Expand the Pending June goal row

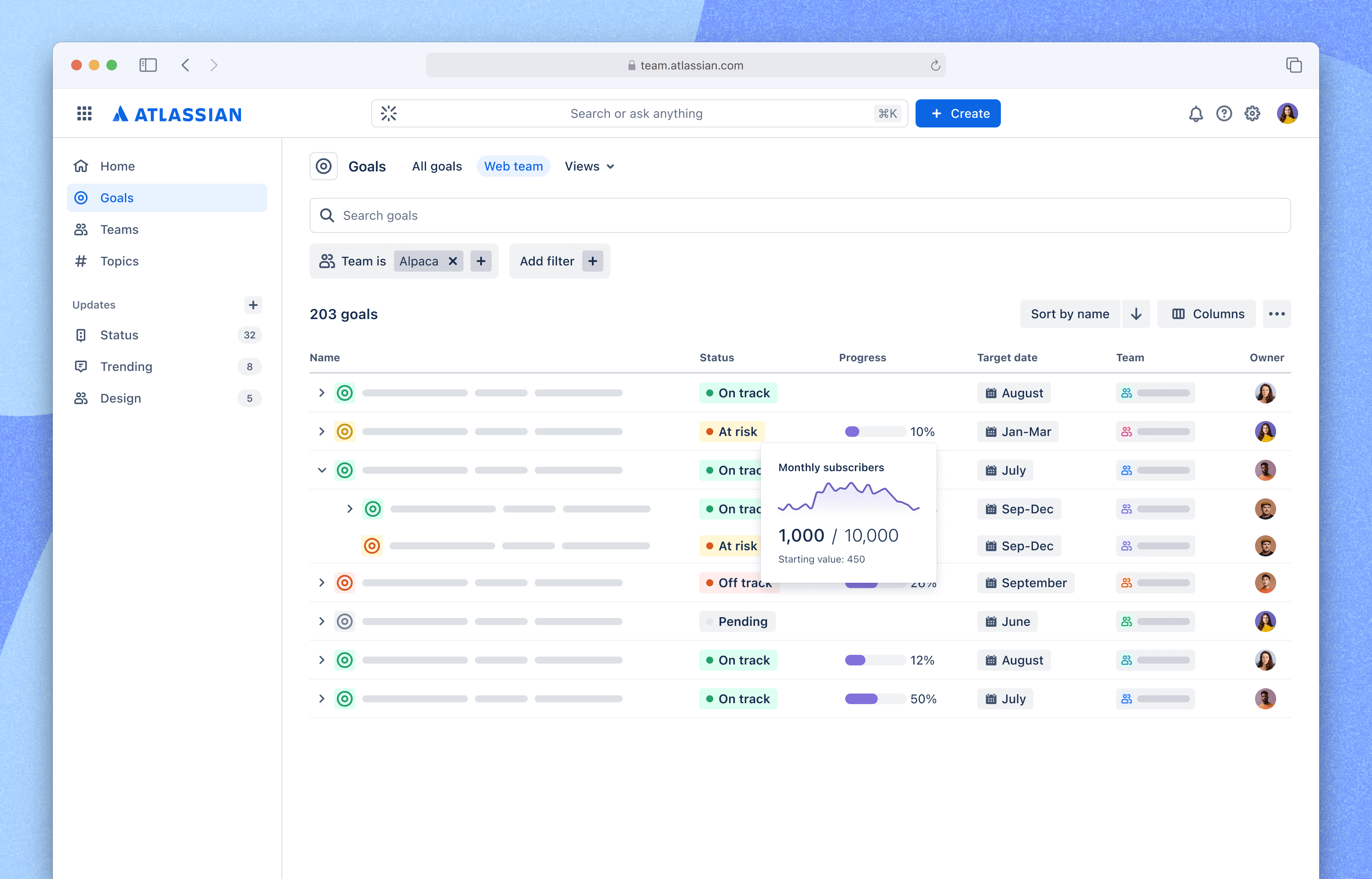[x=321, y=621]
